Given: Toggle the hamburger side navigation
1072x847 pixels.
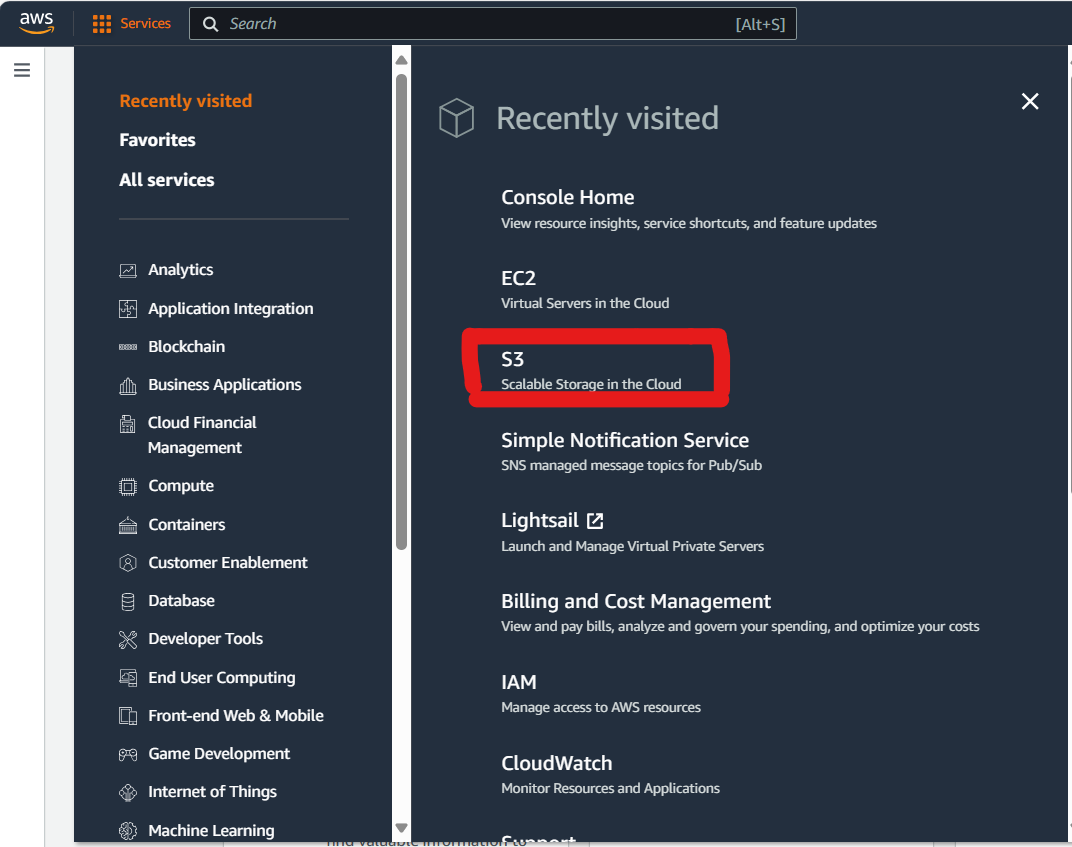Looking at the screenshot, I should [22, 70].
